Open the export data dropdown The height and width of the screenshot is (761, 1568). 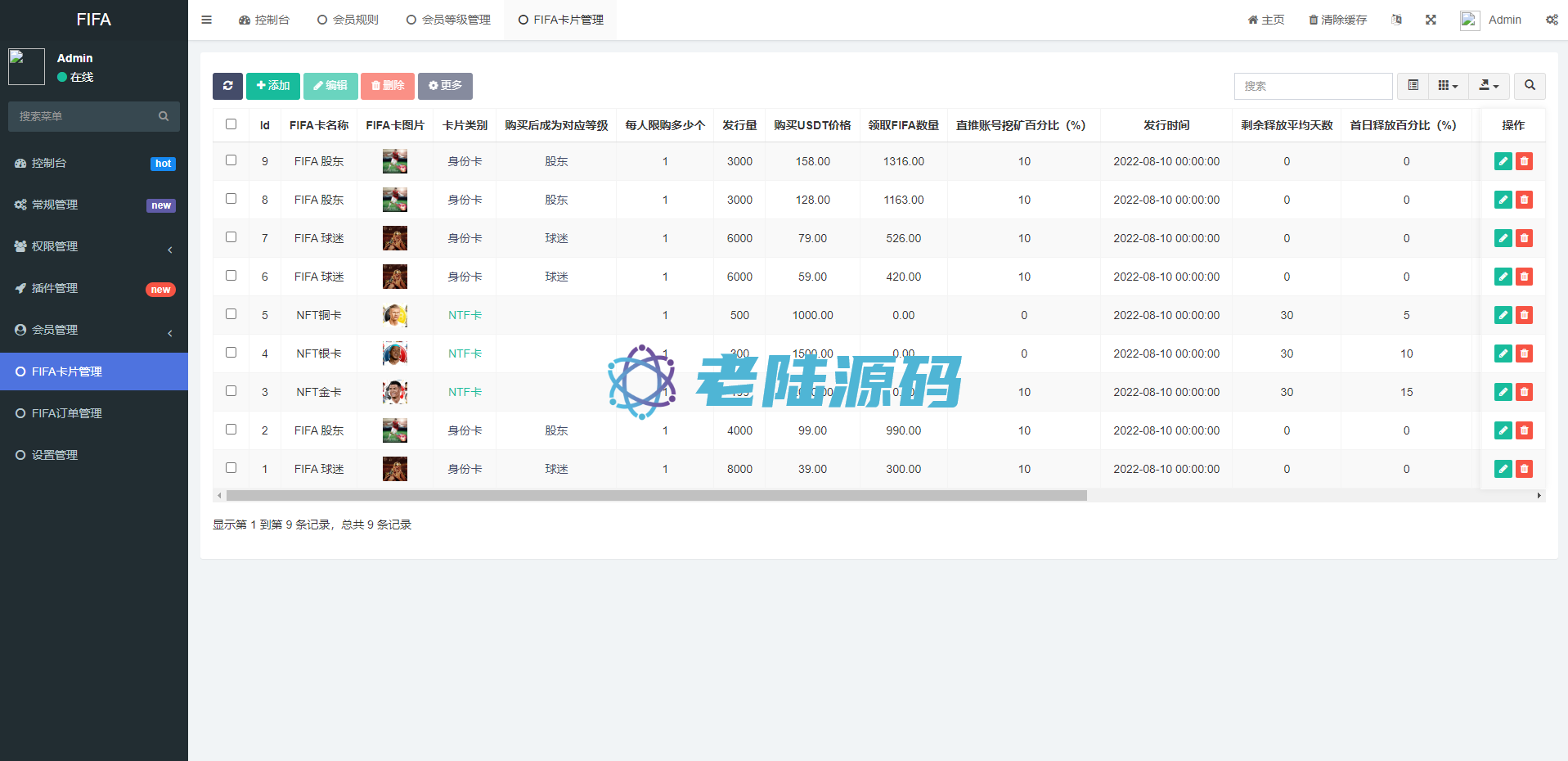[1489, 86]
